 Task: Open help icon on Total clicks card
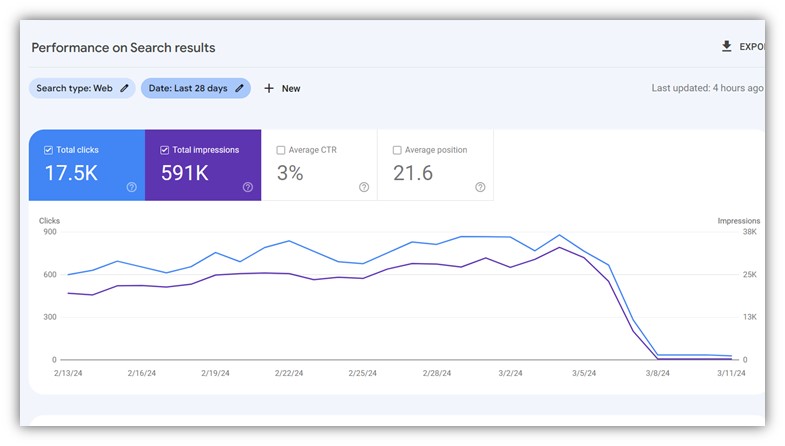(132, 187)
